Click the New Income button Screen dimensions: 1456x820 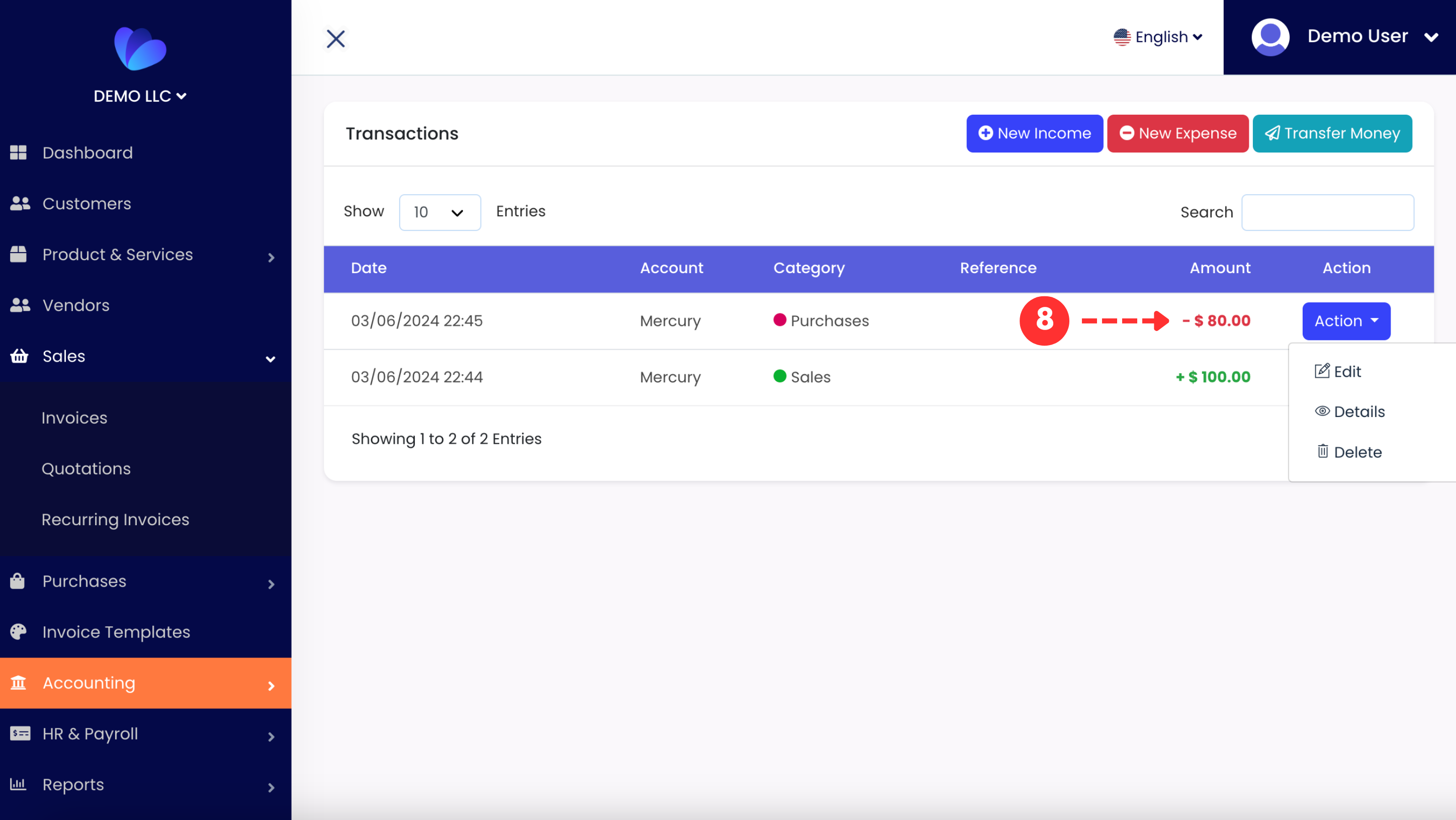[1034, 133]
